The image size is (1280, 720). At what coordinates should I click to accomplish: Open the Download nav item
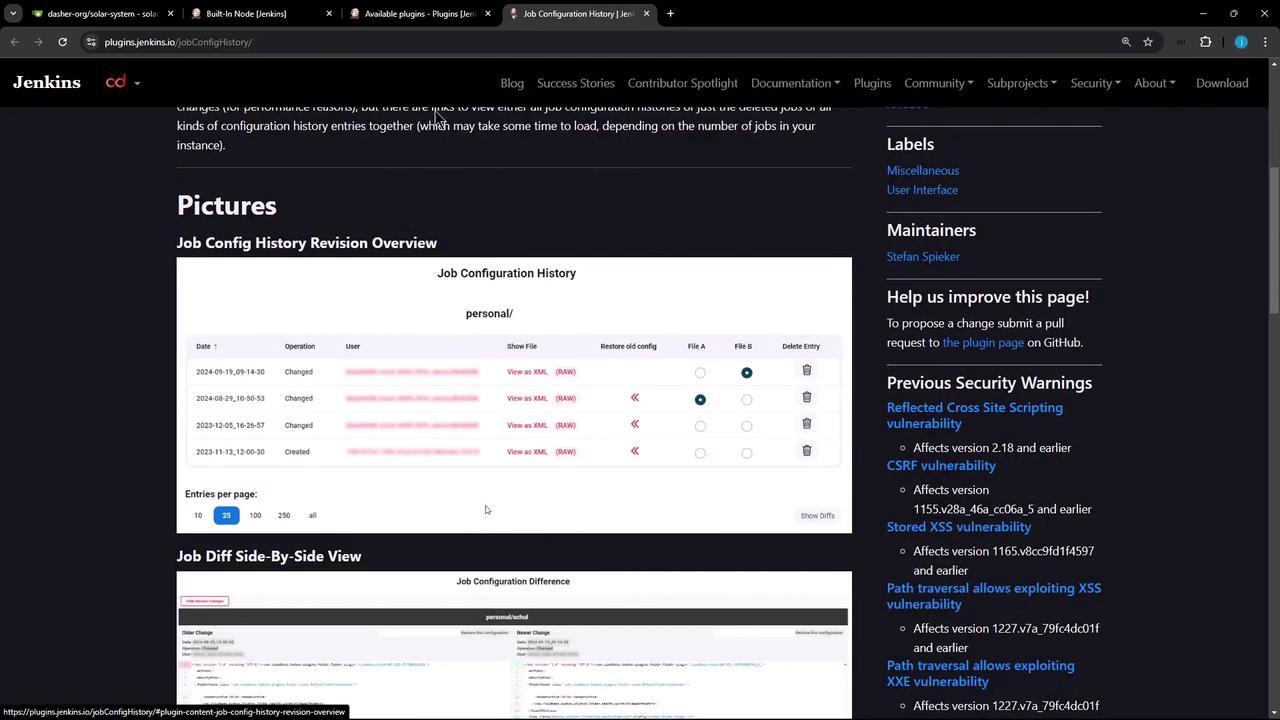1222,83
